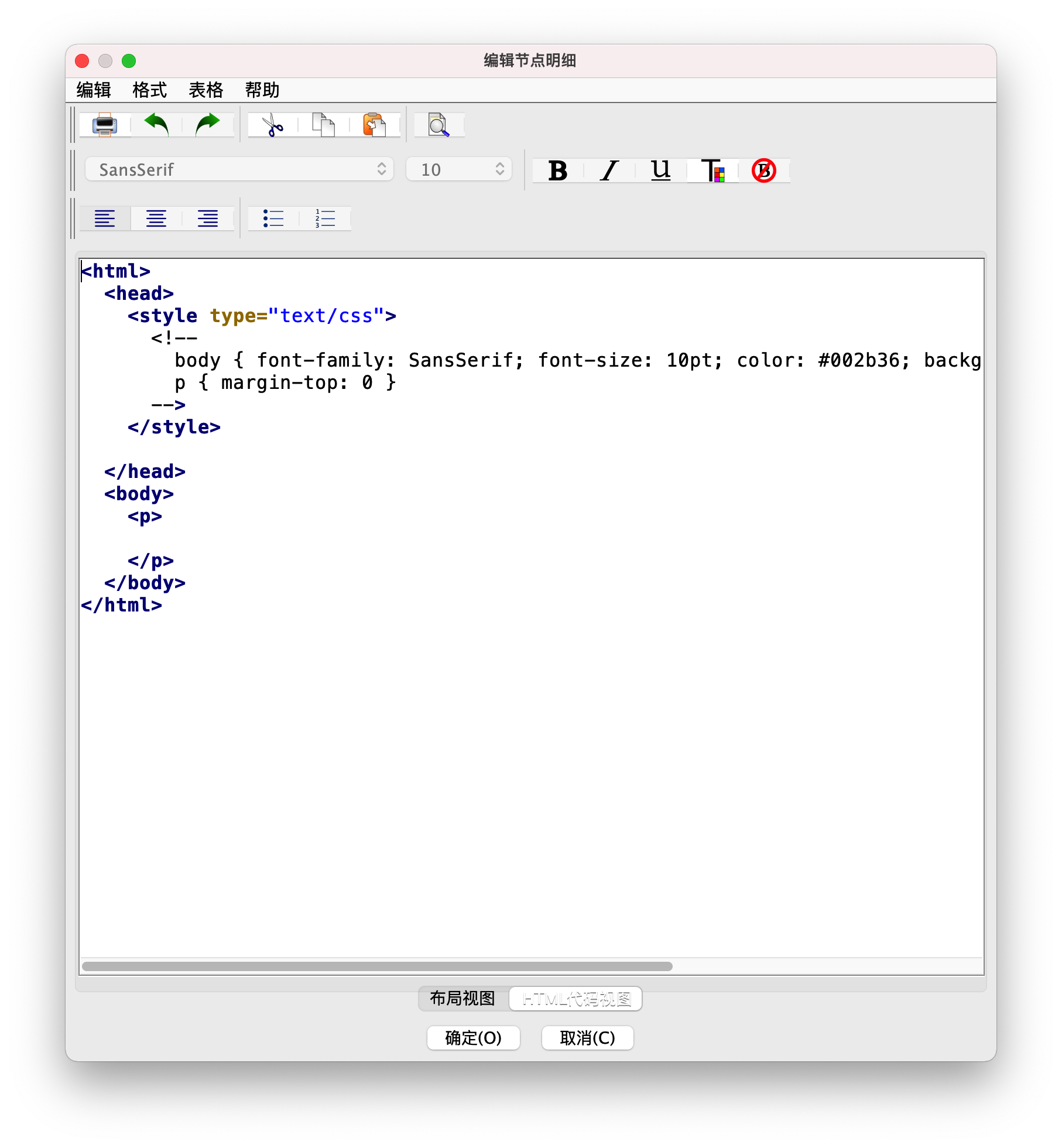Open the SansSerif font family dropdown
Viewport: 1062px width, 1148px height.
(239, 169)
